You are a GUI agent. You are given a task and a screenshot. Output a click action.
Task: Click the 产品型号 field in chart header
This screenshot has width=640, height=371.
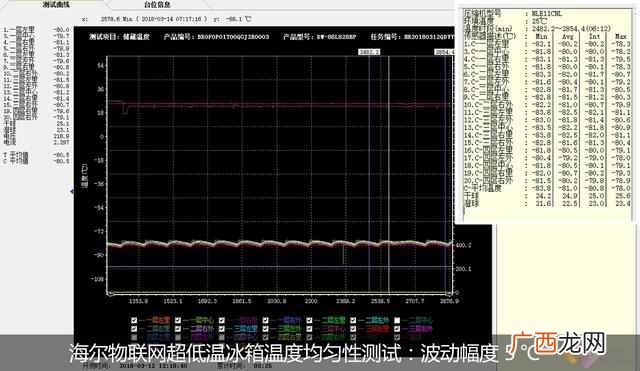click(320, 37)
